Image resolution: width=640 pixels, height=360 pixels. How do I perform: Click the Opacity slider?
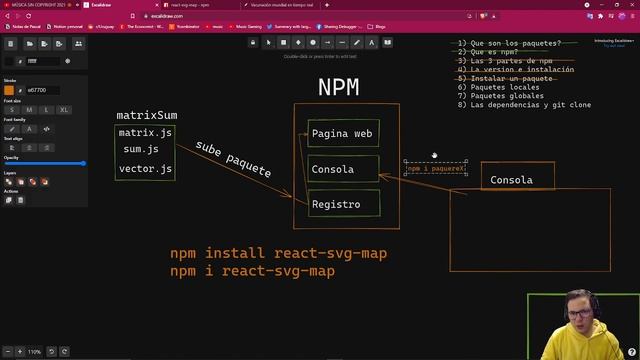[45, 163]
